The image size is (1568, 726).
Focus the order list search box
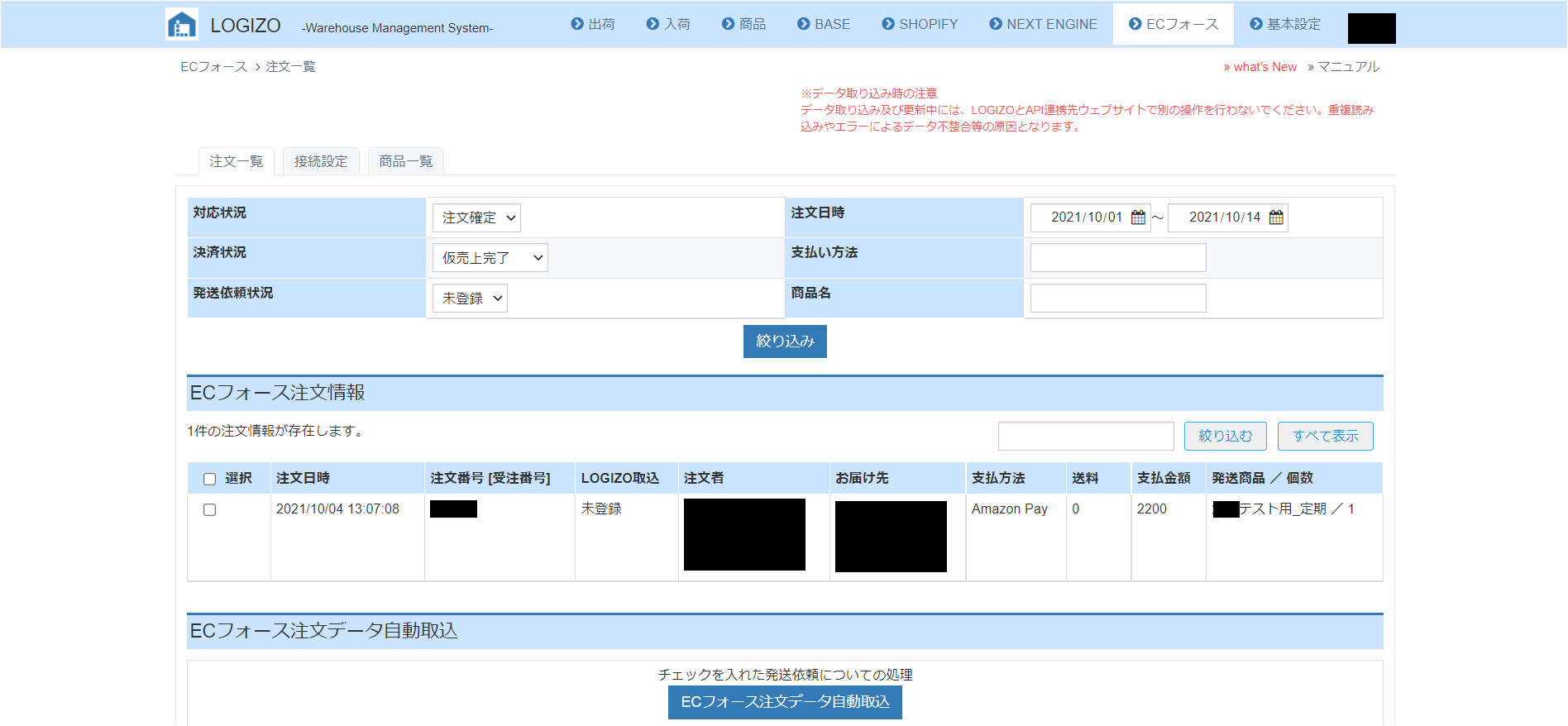pyautogui.click(x=1086, y=436)
